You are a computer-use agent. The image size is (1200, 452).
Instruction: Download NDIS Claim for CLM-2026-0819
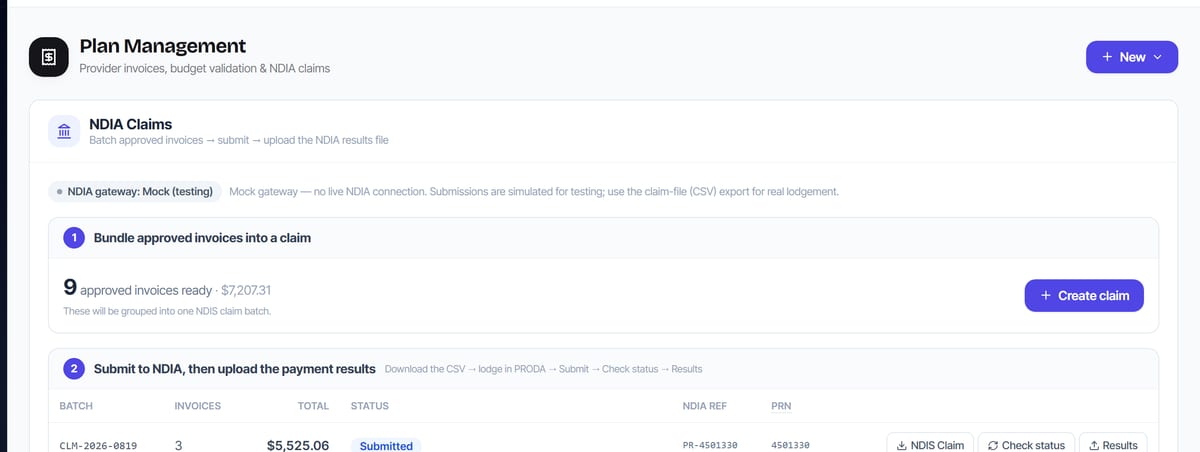pyautogui.click(x=930, y=445)
